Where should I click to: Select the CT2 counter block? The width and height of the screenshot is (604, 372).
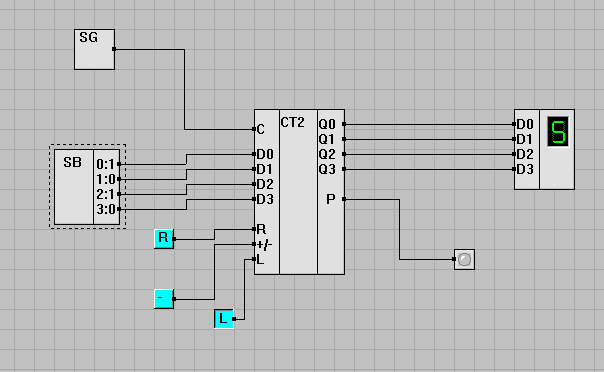[299, 192]
